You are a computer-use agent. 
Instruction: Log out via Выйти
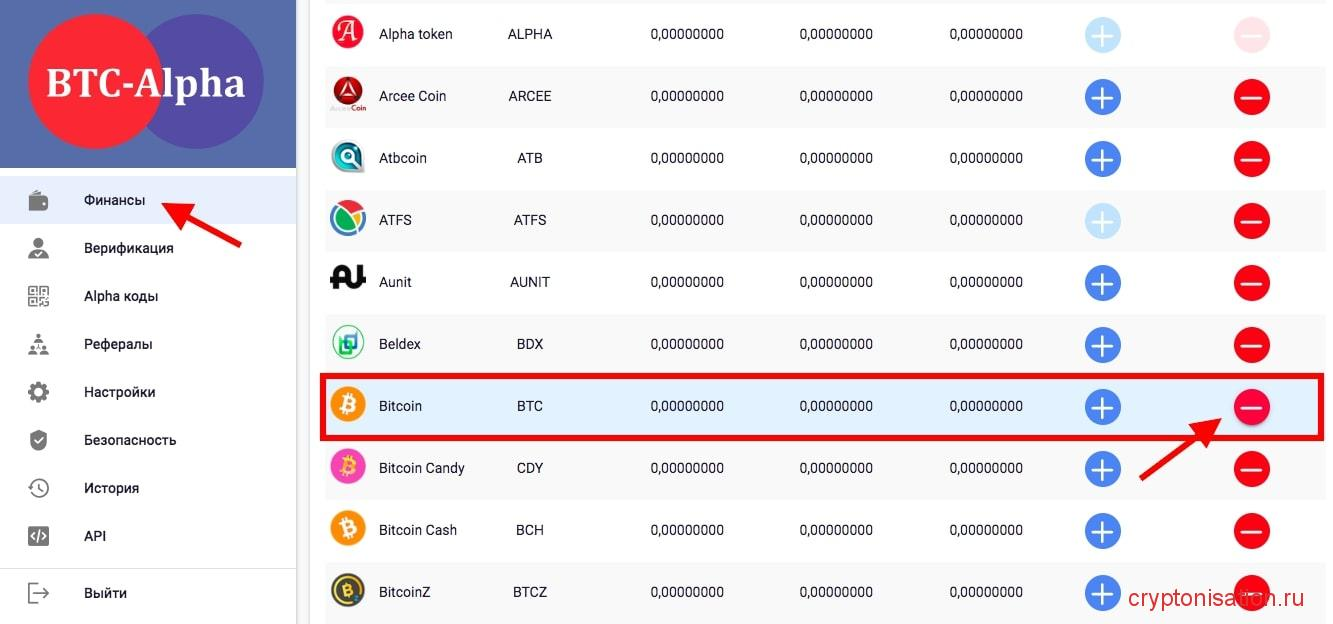[105, 593]
